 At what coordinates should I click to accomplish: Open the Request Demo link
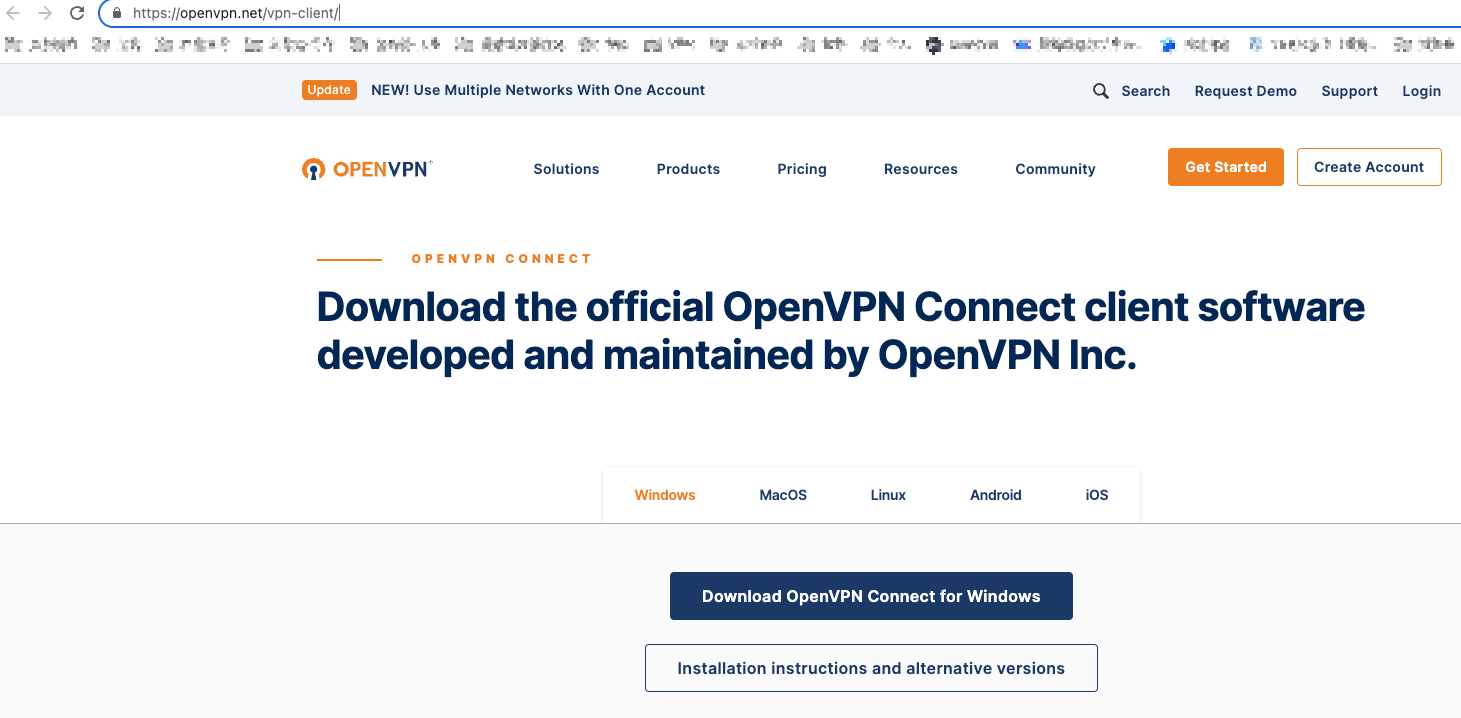pos(1245,91)
